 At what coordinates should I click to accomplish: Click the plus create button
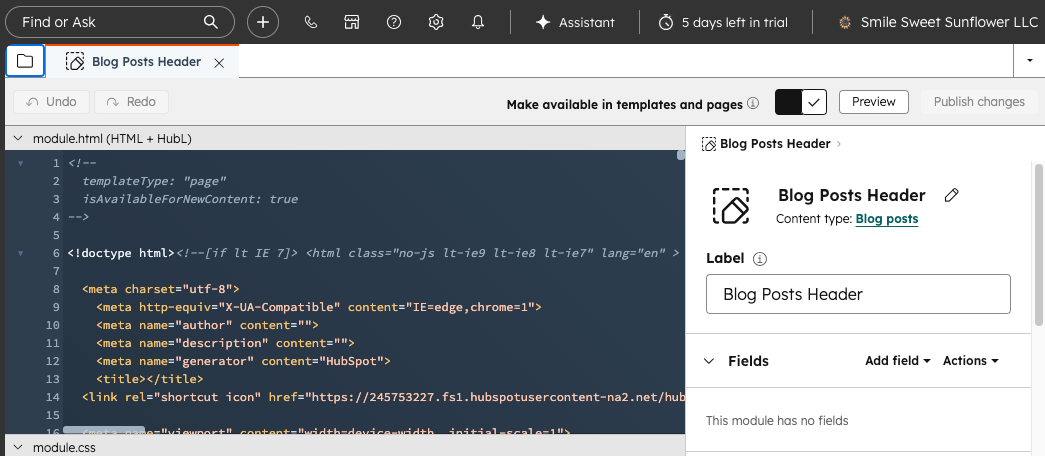click(263, 22)
